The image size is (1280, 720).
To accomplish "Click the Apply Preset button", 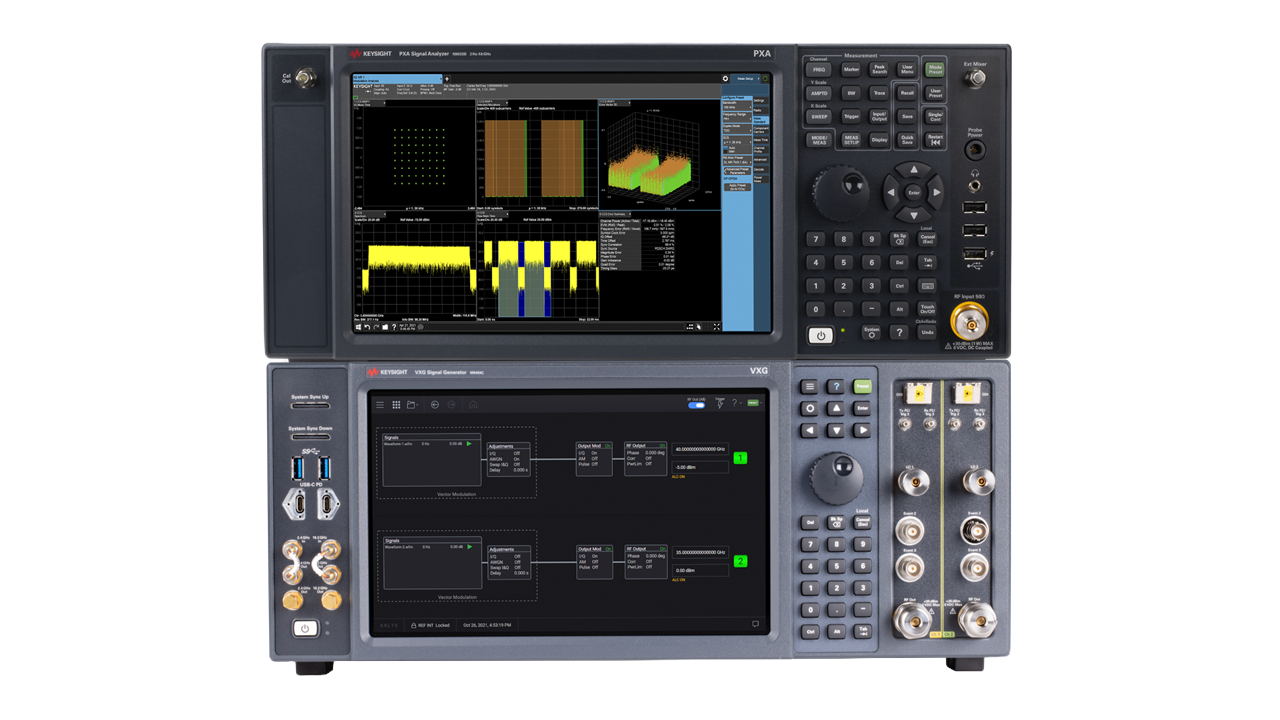I will click(x=737, y=187).
